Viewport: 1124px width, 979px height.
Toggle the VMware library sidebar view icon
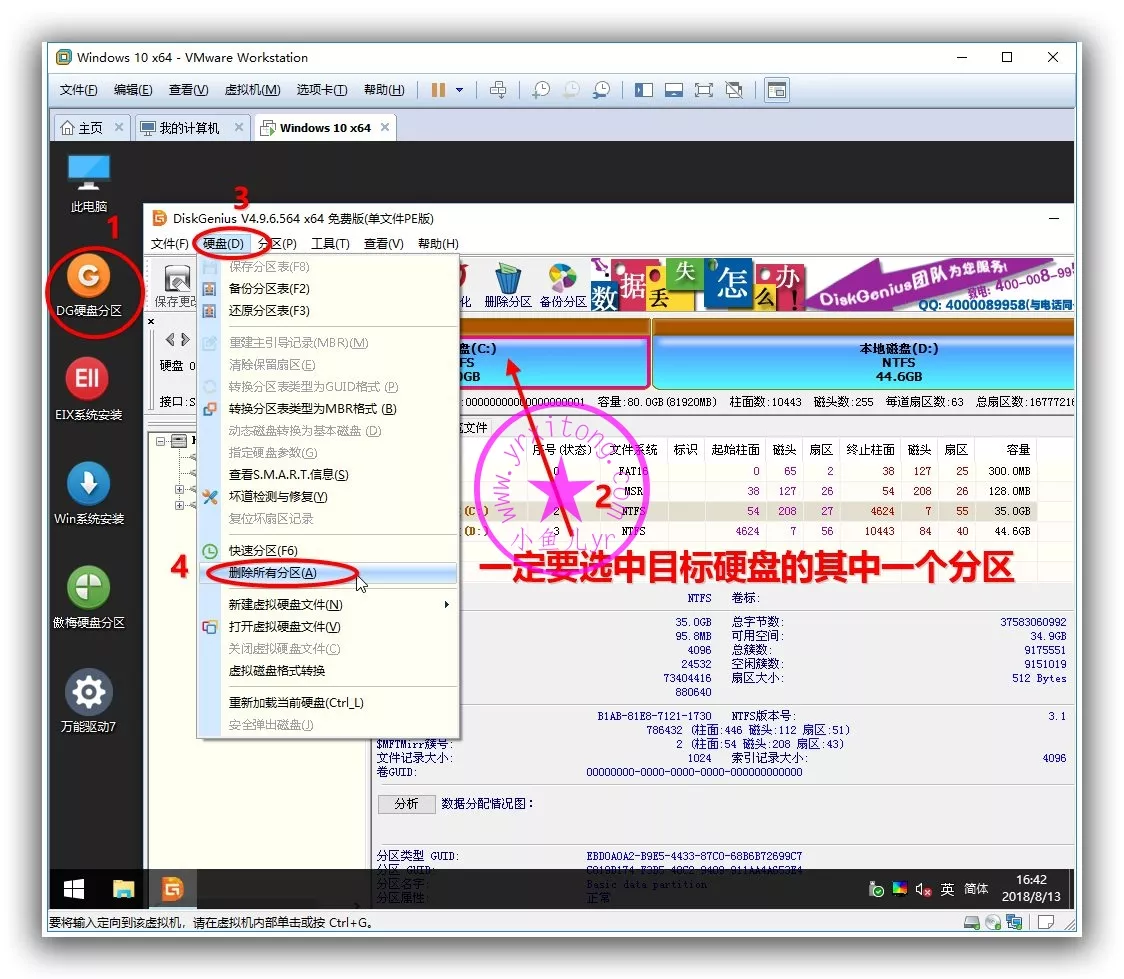[644, 90]
